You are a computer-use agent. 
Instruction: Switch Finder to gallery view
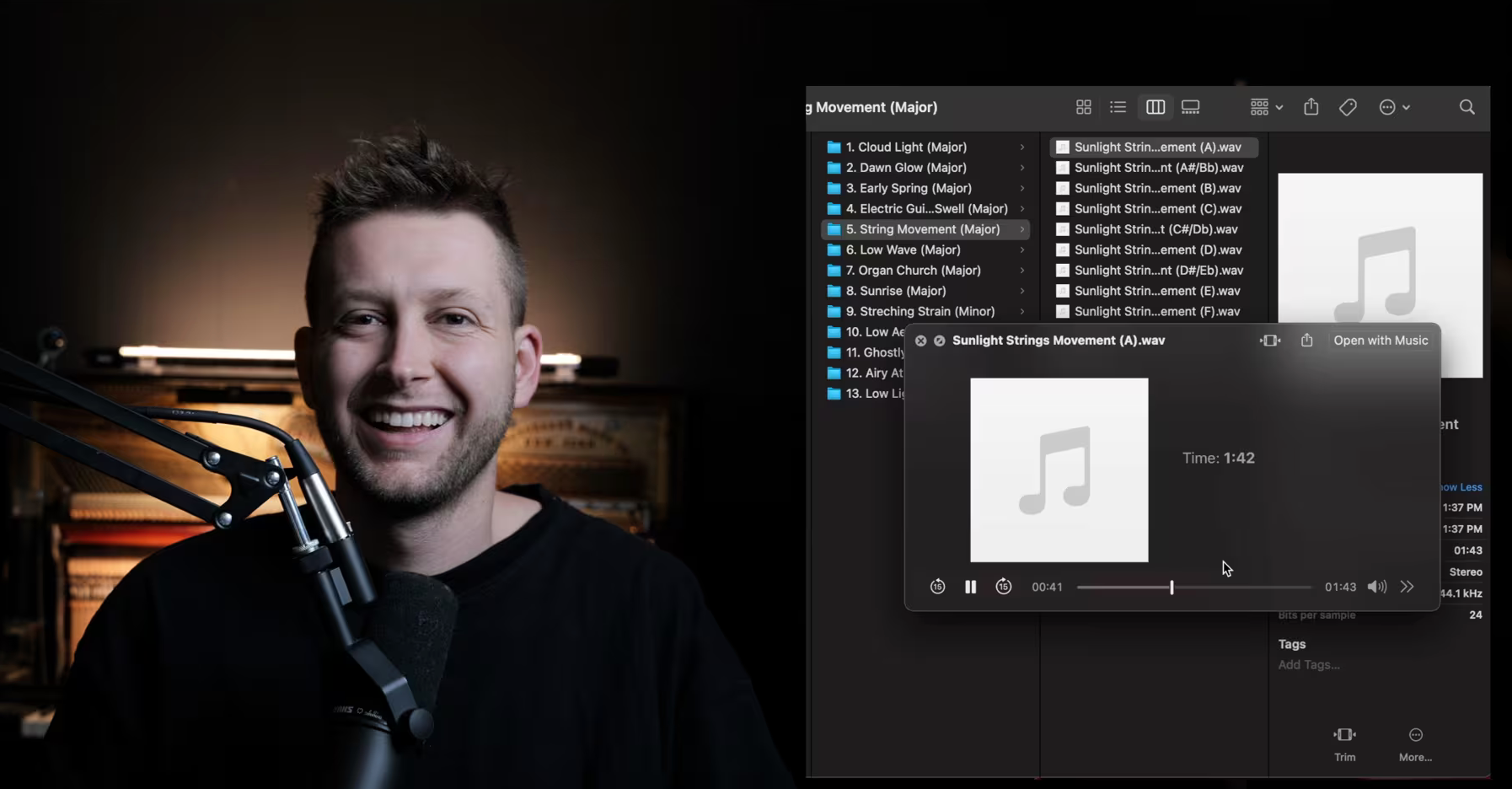pos(1190,107)
